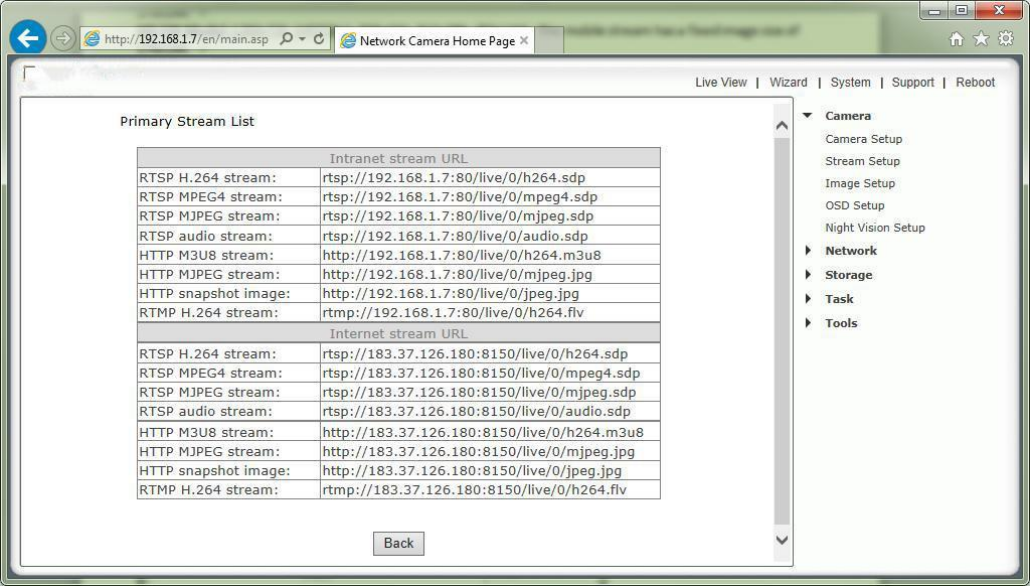Close the Network Camera Home Page tab
The width and height of the screenshot is (1030, 586).
(524, 40)
